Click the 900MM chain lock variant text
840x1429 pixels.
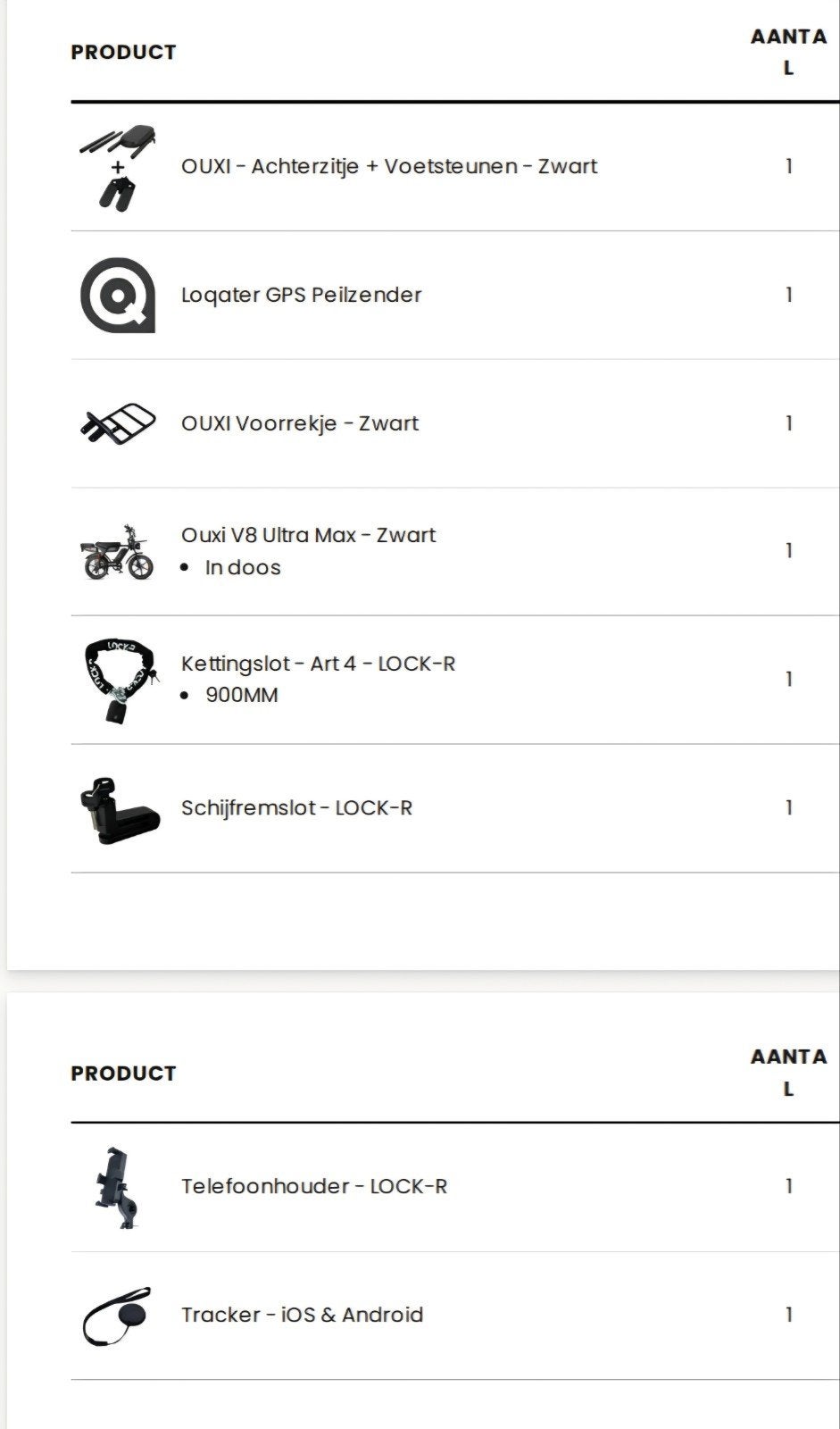coord(242,695)
